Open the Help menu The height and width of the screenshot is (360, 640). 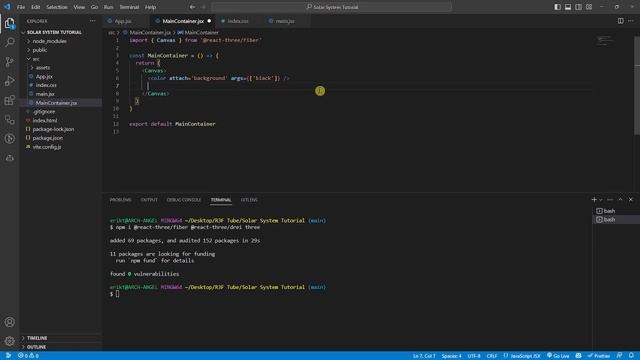click(x=150, y=7)
